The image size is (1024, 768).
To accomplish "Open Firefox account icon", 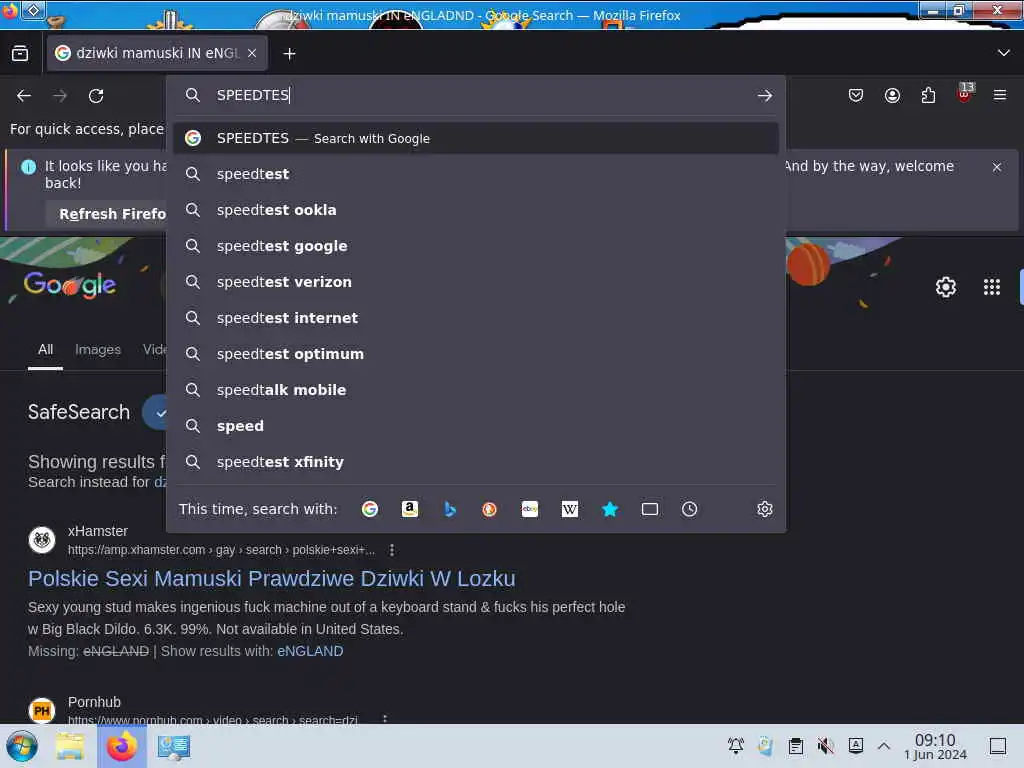I will (x=892, y=95).
